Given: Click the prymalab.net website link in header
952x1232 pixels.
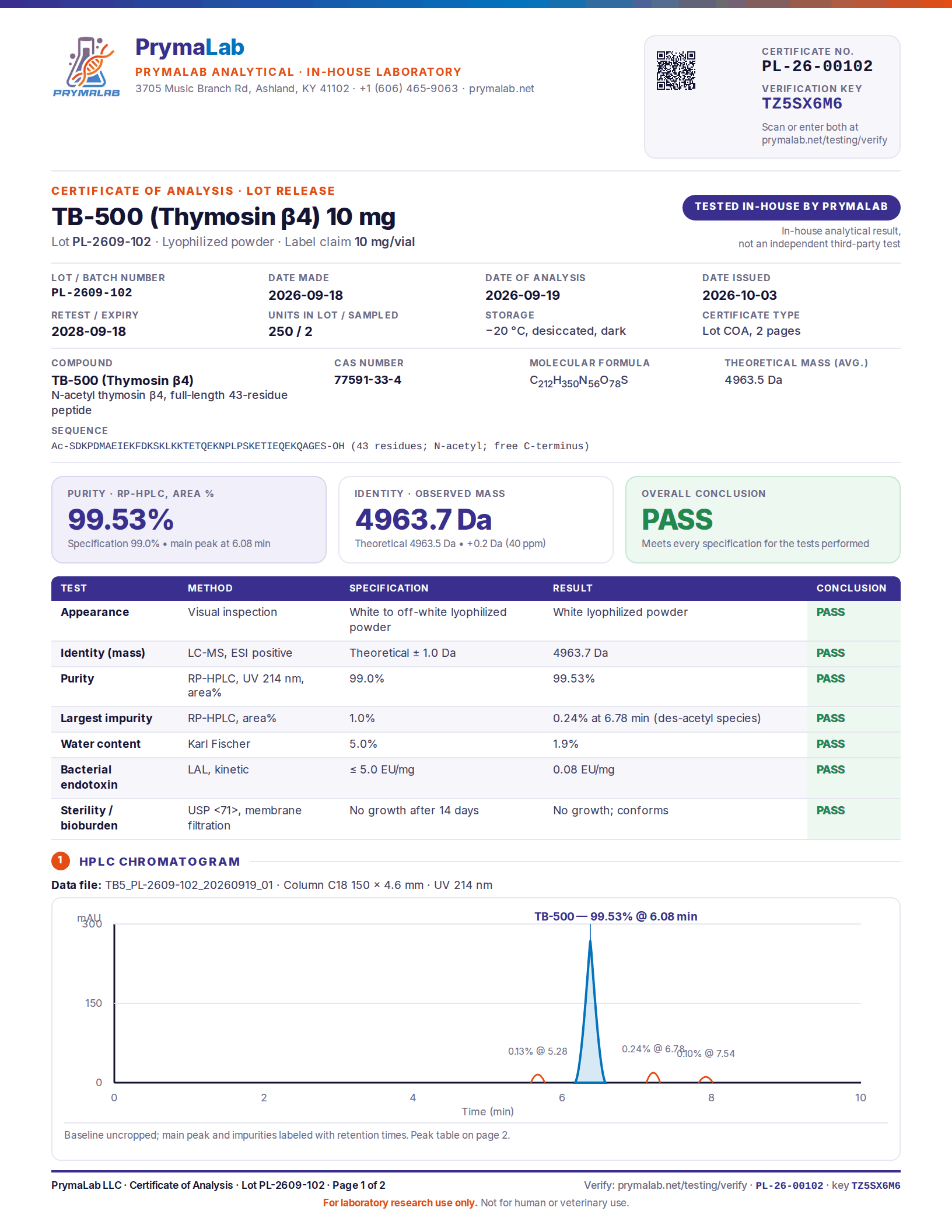Looking at the screenshot, I should pyautogui.click(x=501, y=89).
